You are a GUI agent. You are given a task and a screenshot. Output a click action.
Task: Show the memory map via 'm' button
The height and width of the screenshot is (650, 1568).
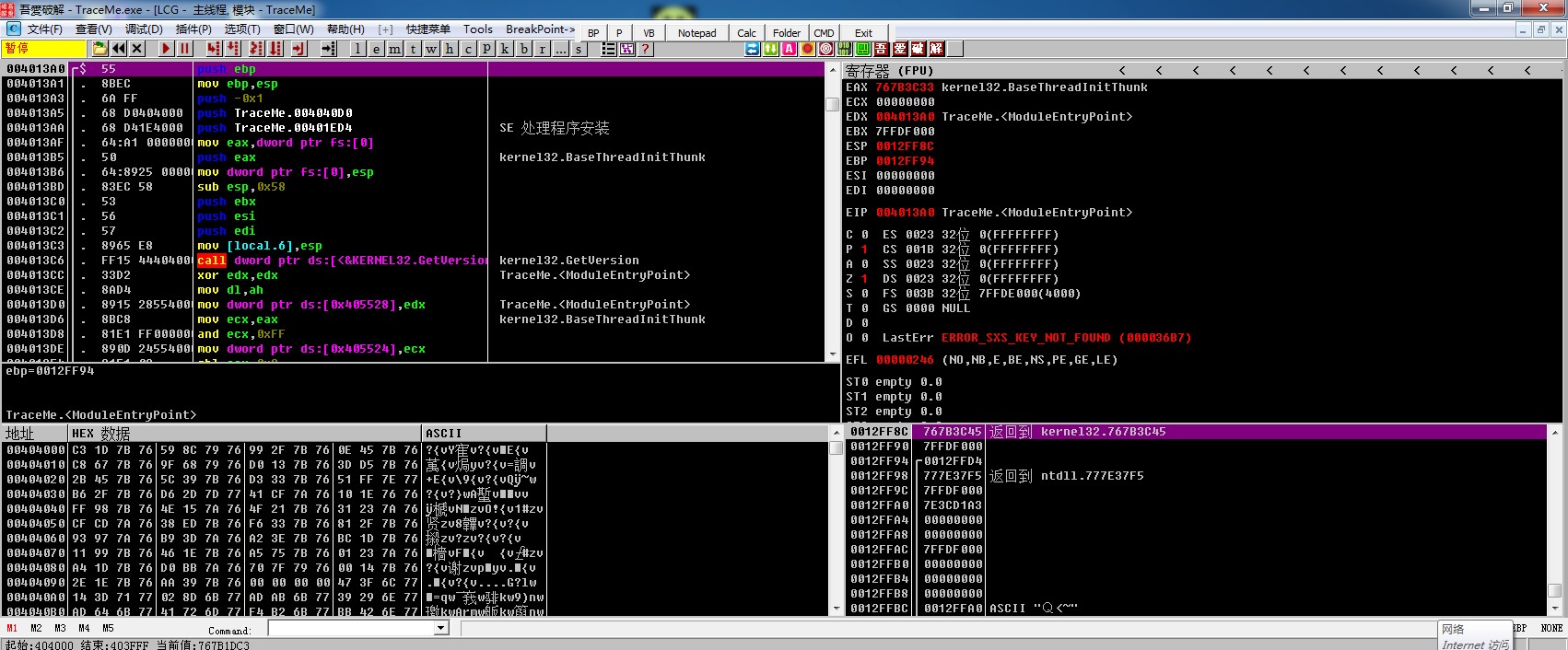[395, 49]
